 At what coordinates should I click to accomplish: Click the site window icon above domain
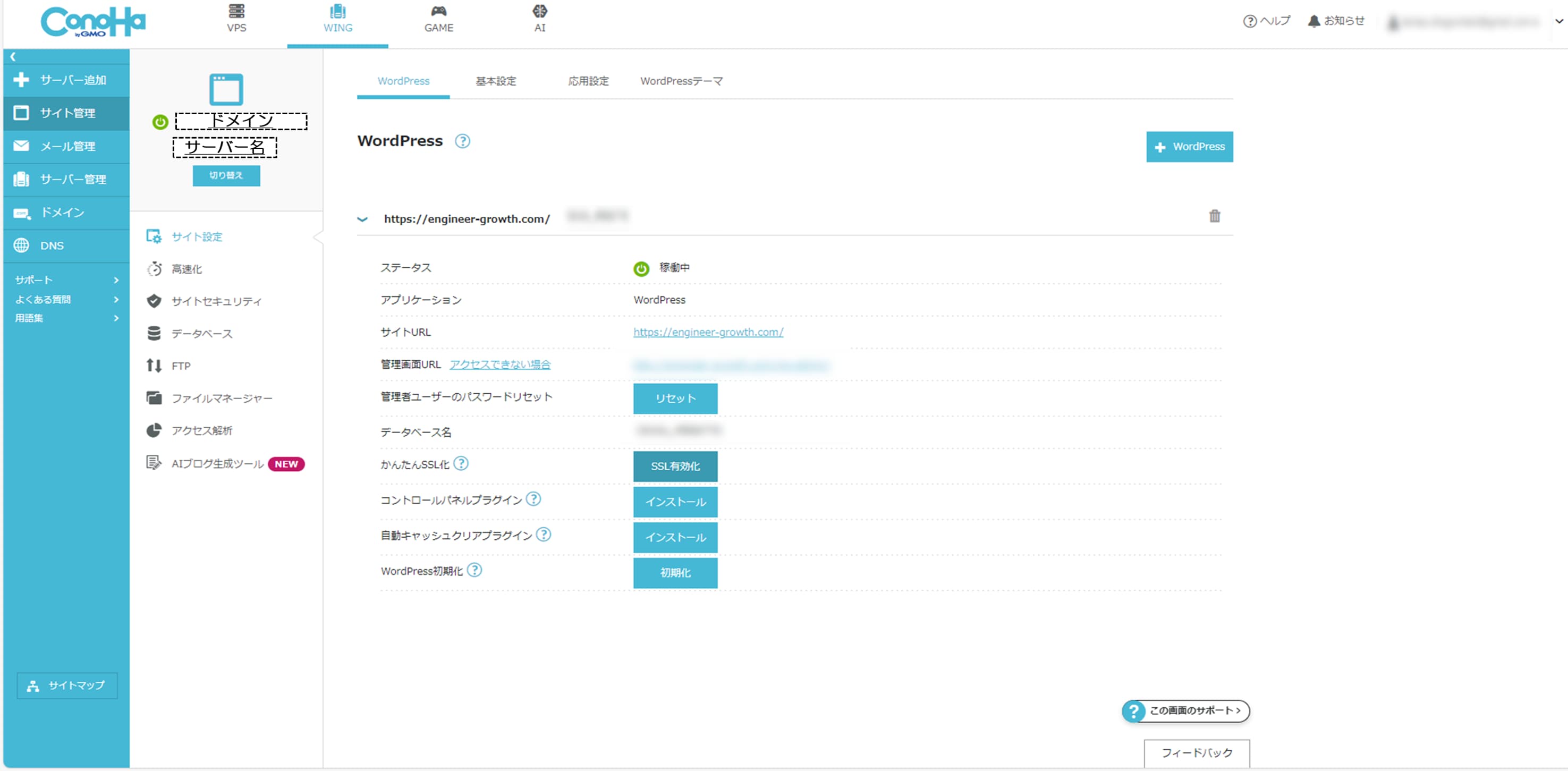226,89
